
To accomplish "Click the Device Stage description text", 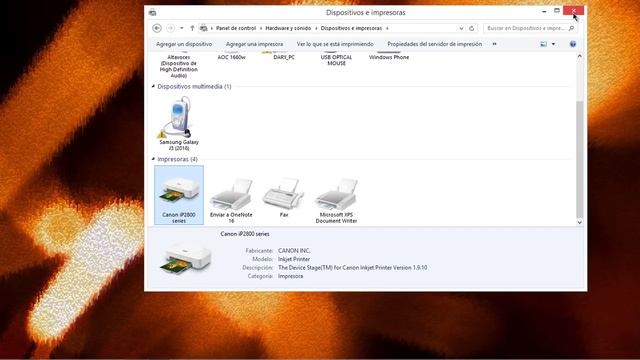I will [353, 268].
